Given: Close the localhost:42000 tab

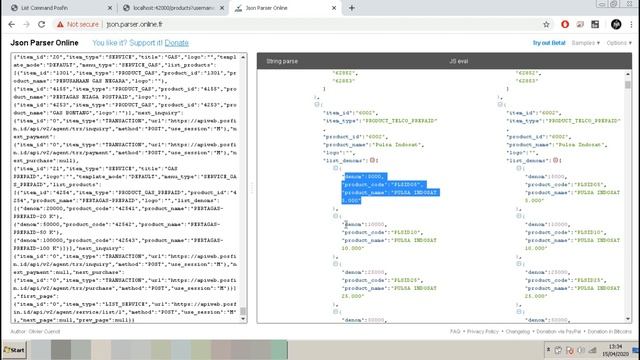Looking at the screenshot, I should pos(222,8).
